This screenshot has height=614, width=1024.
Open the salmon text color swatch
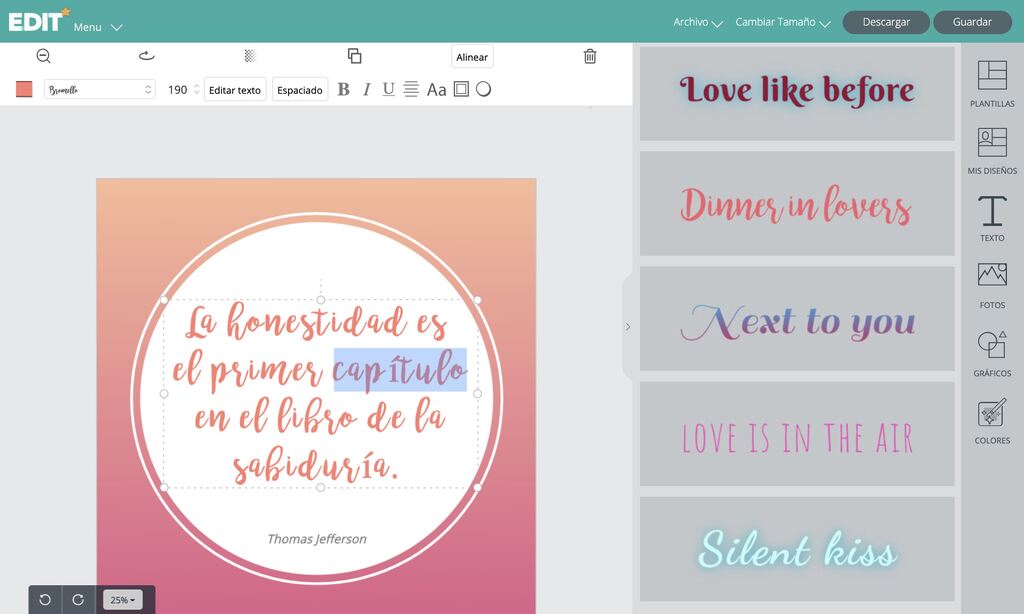pyautogui.click(x=24, y=89)
